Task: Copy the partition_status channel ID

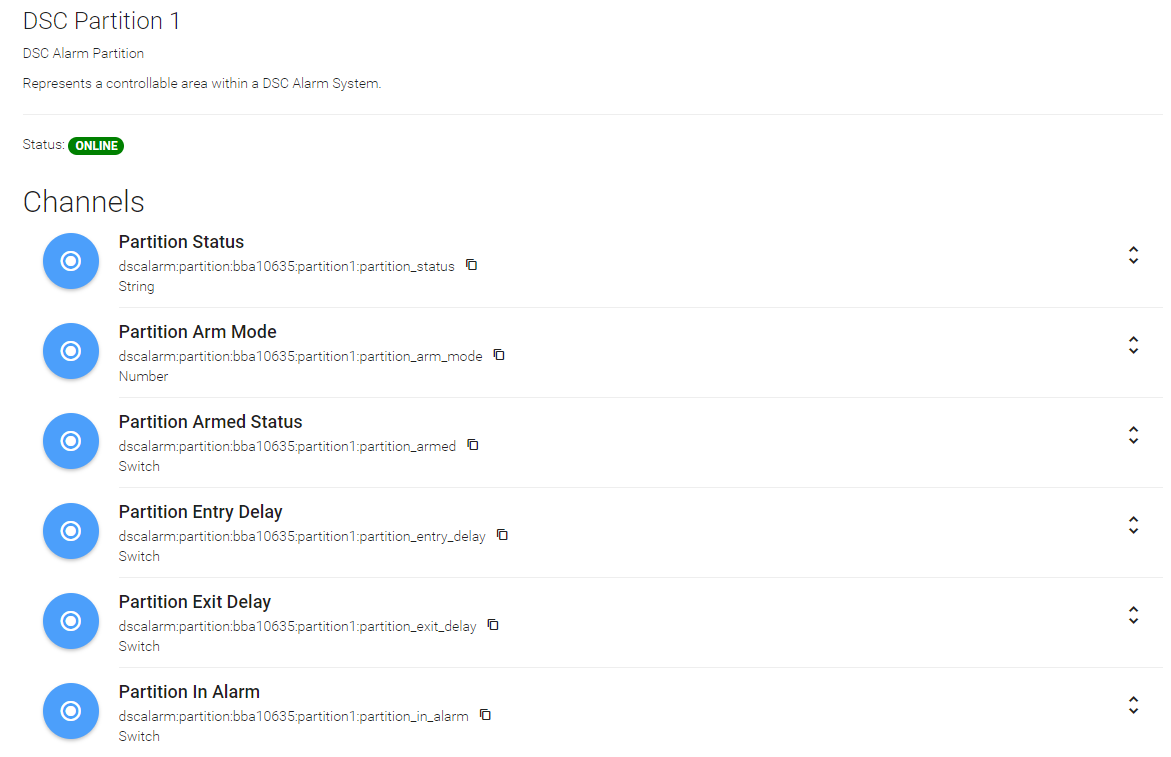Action: pyautogui.click(x=472, y=265)
